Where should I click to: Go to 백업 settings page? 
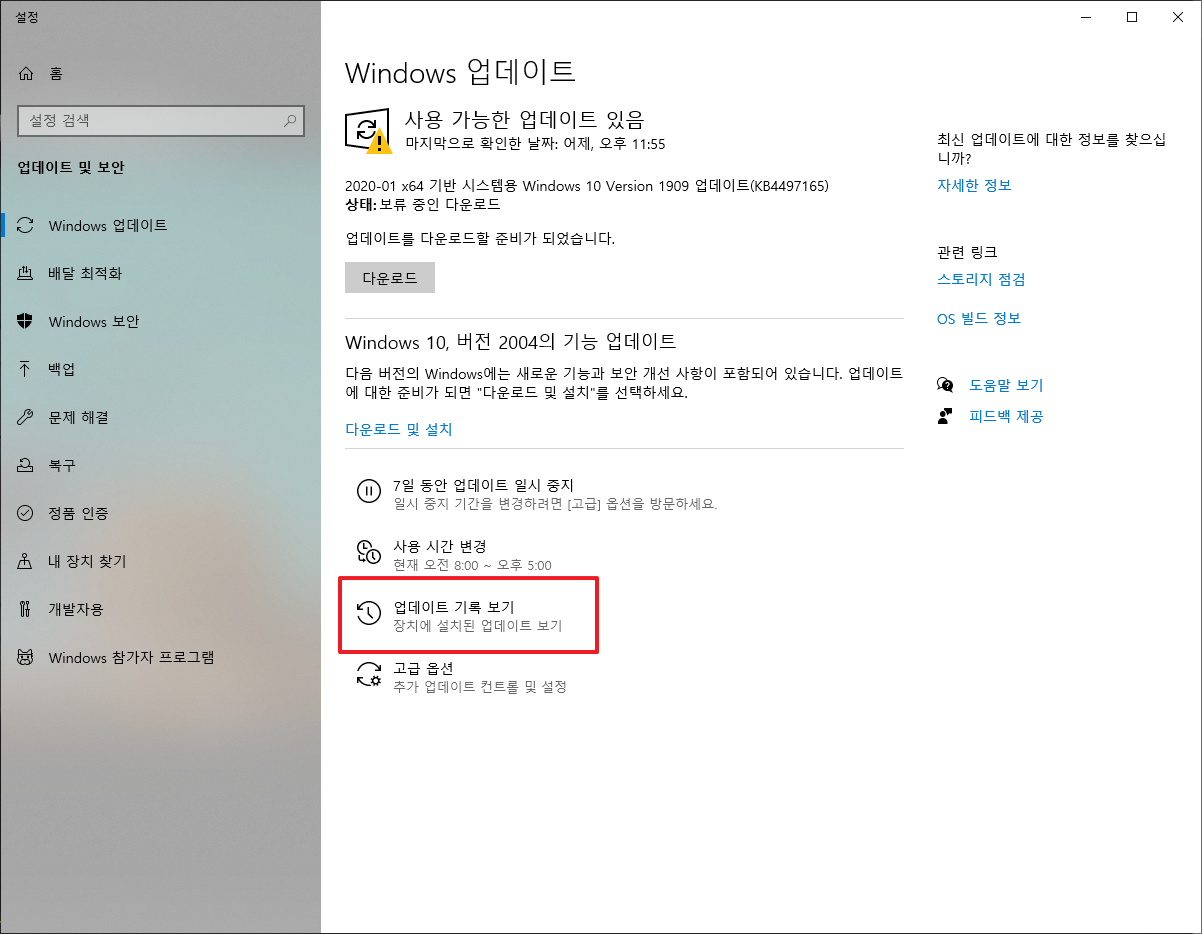pos(160,370)
